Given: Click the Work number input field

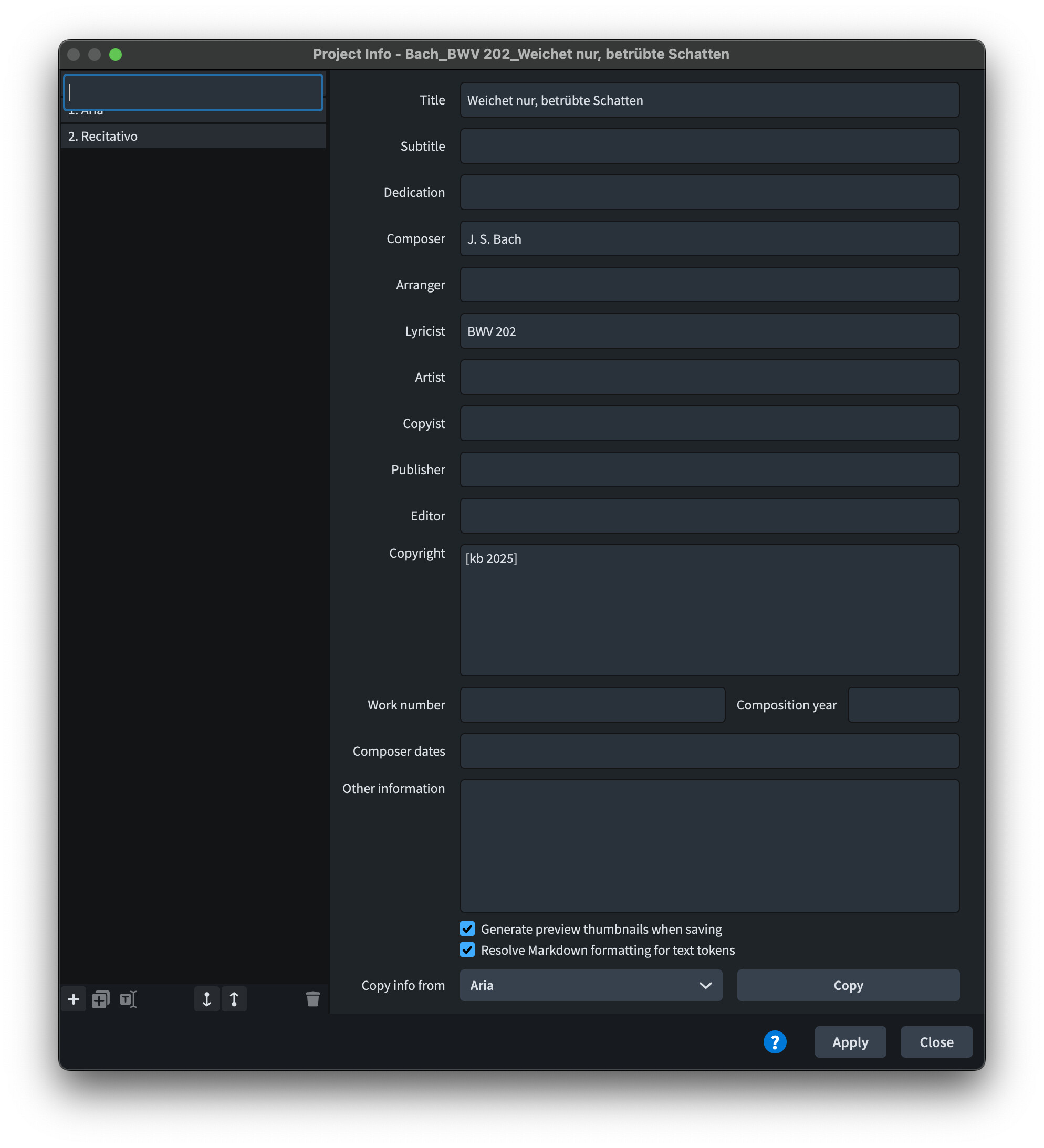Looking at the screenshot, I should [x=592, y=705].
